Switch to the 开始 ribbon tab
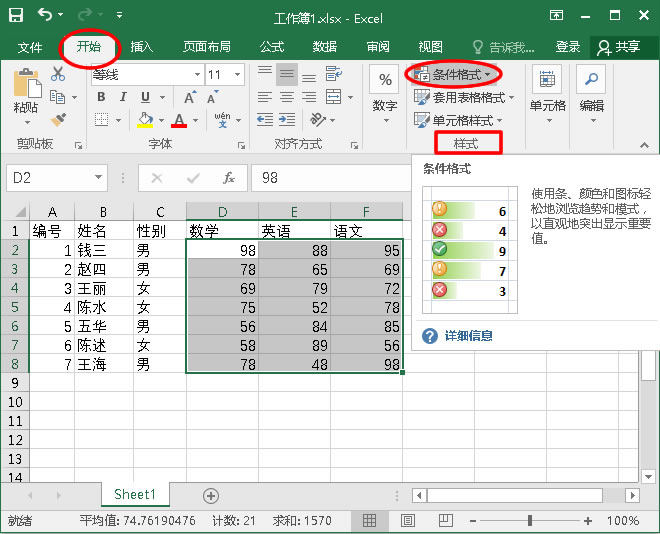Screen dimensions: 660x534 89,46
